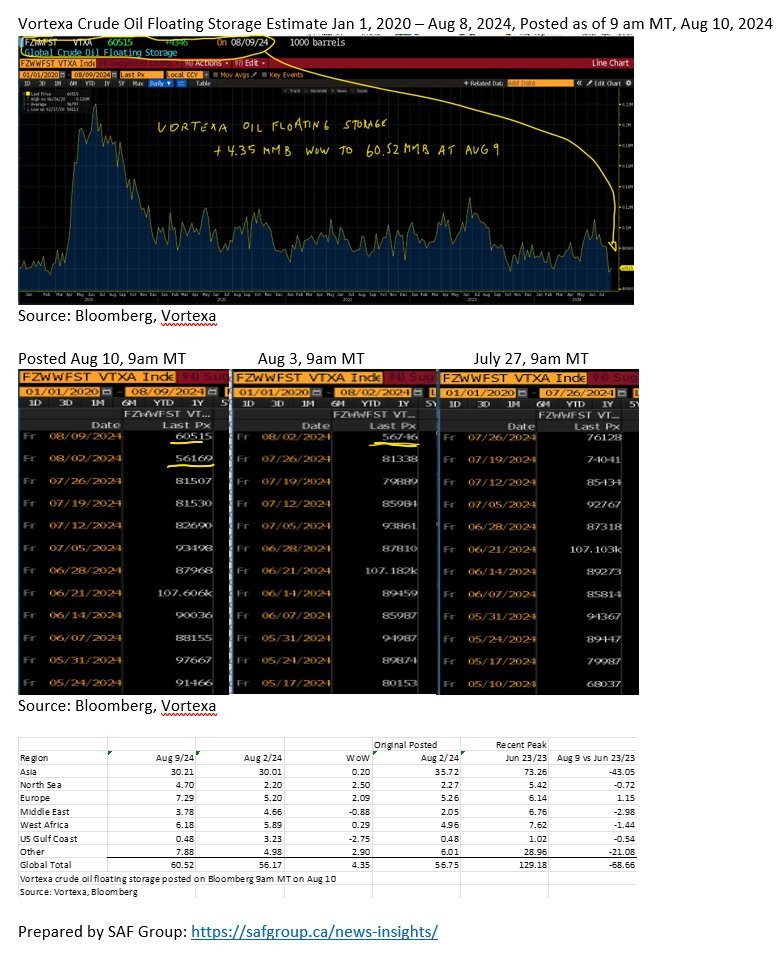Toggle the Key Events checkbox
The image size is (783, 966).
coord(264,75)
